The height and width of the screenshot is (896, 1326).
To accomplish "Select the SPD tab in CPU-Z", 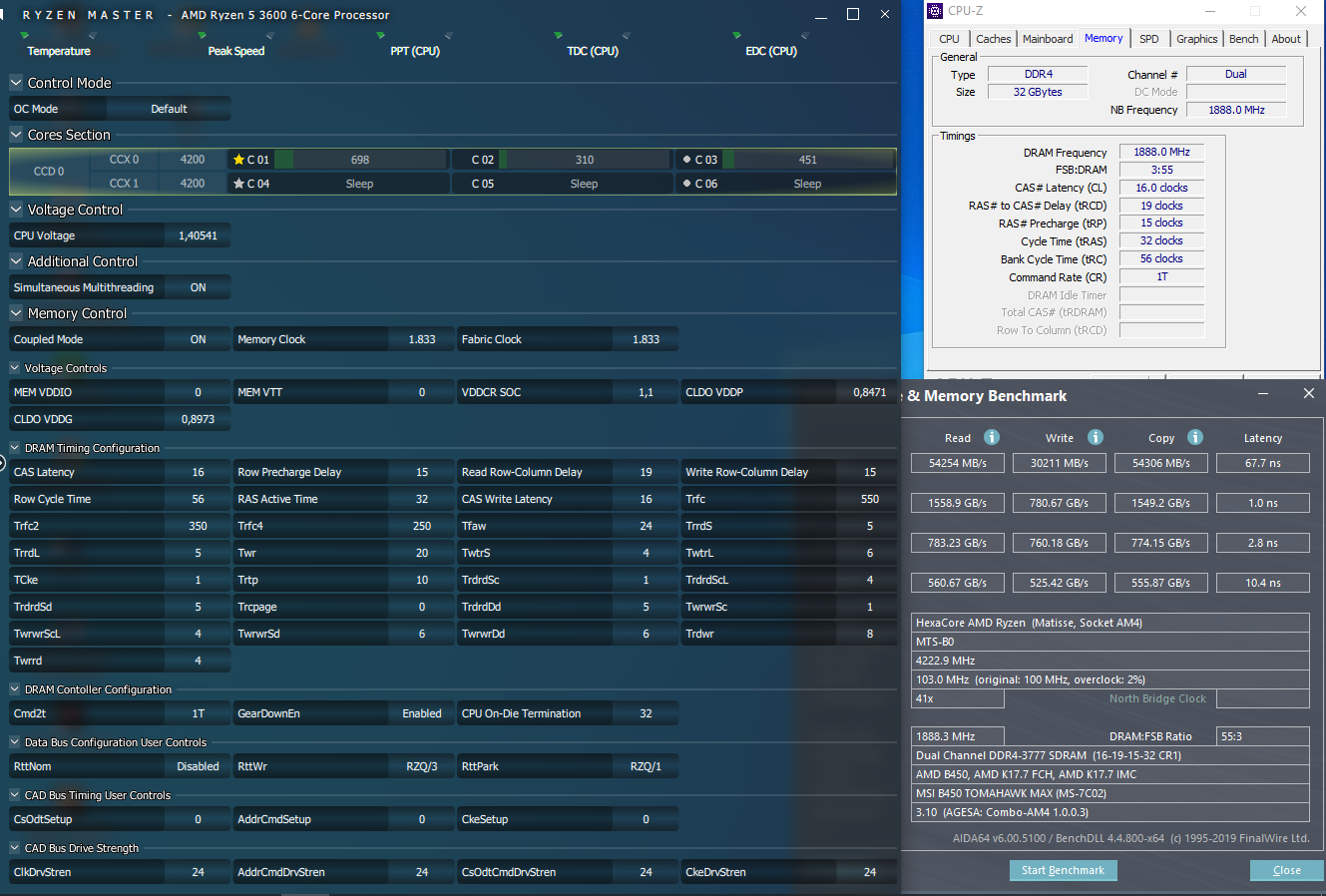I will (x=1149, y=39).
